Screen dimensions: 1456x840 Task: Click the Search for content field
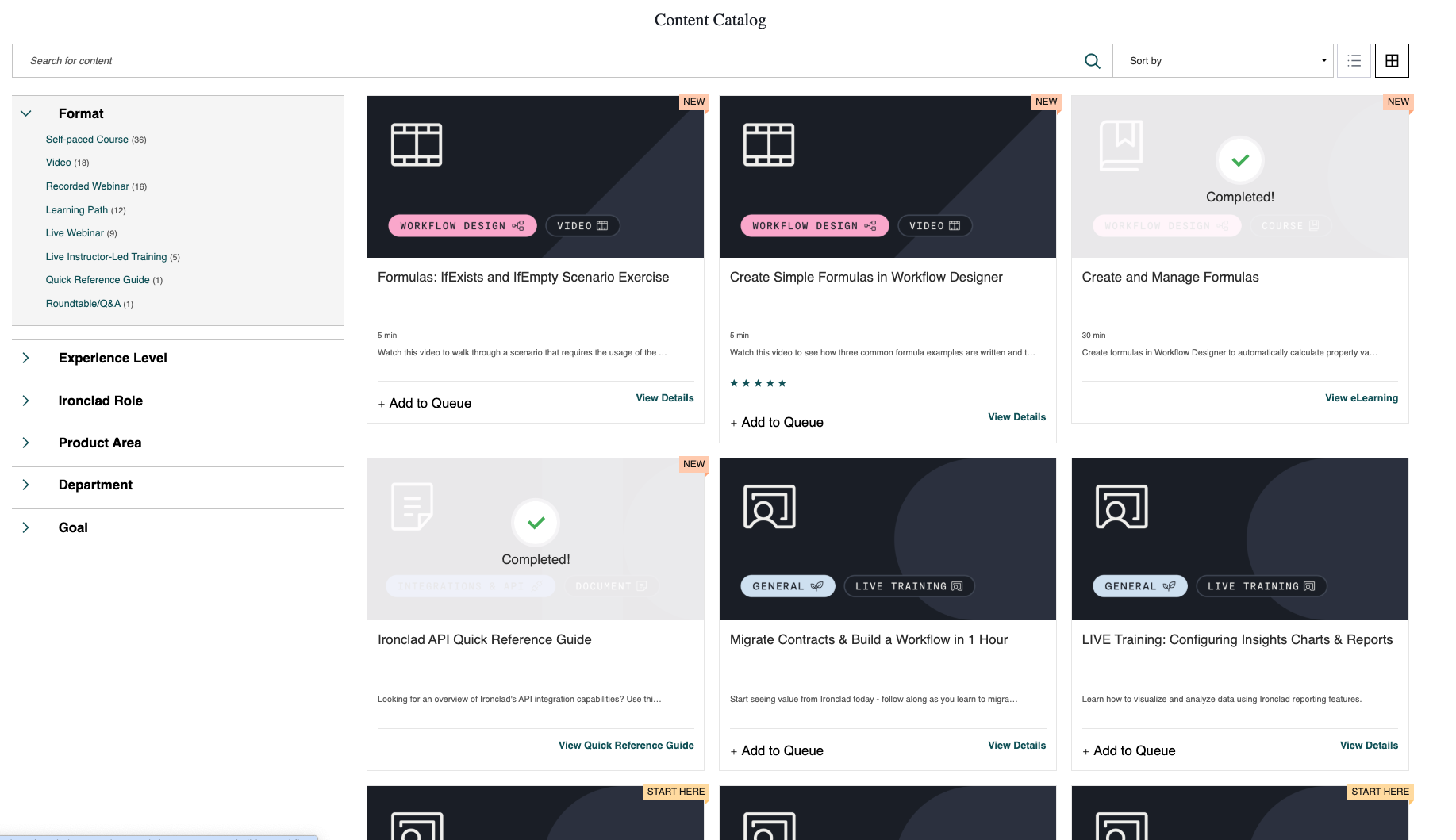pos(547,61)
